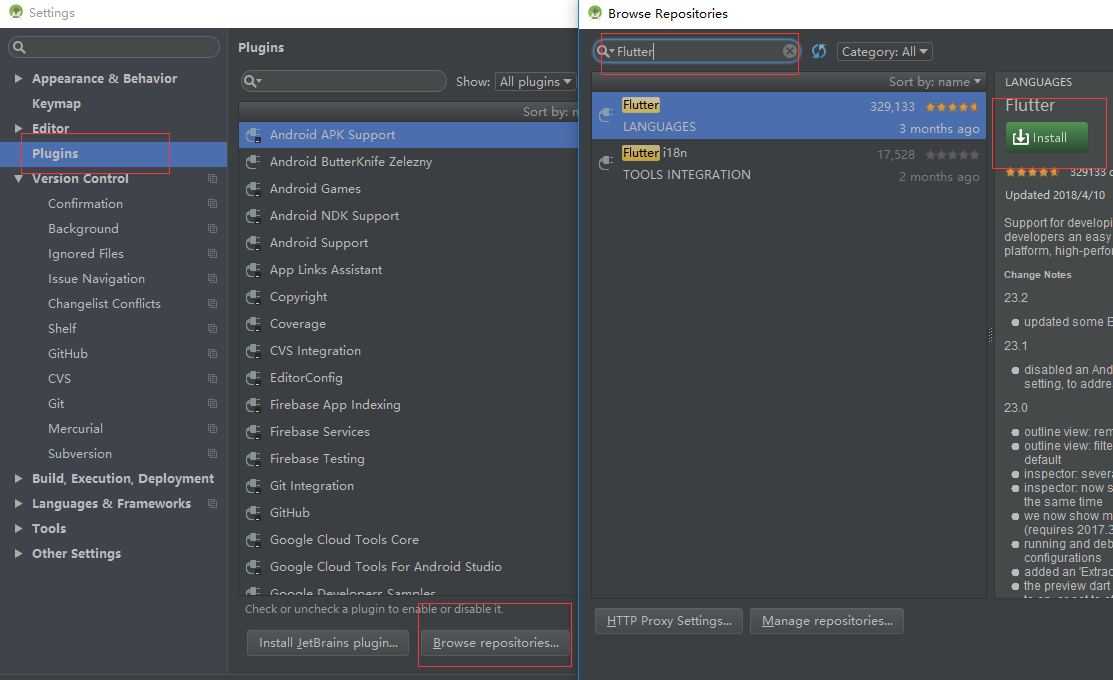This screenshot has height=680, width=1113.
Task: Open HTTP Proxy Settings
Action: point(669,620)
